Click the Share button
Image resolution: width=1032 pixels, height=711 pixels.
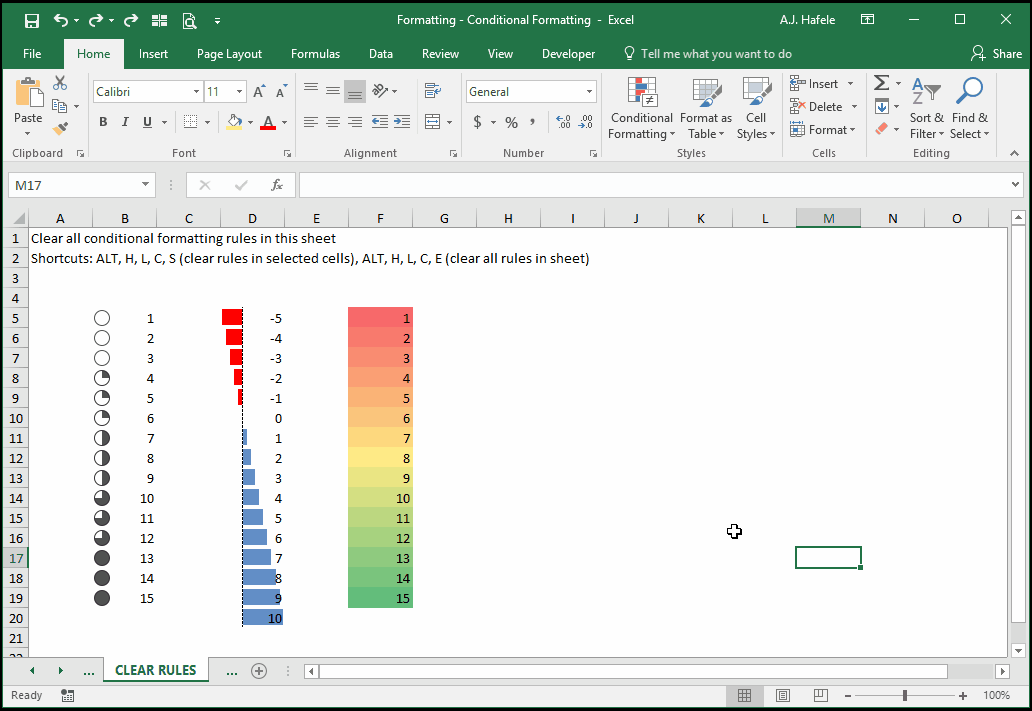(x=996, y=54)
